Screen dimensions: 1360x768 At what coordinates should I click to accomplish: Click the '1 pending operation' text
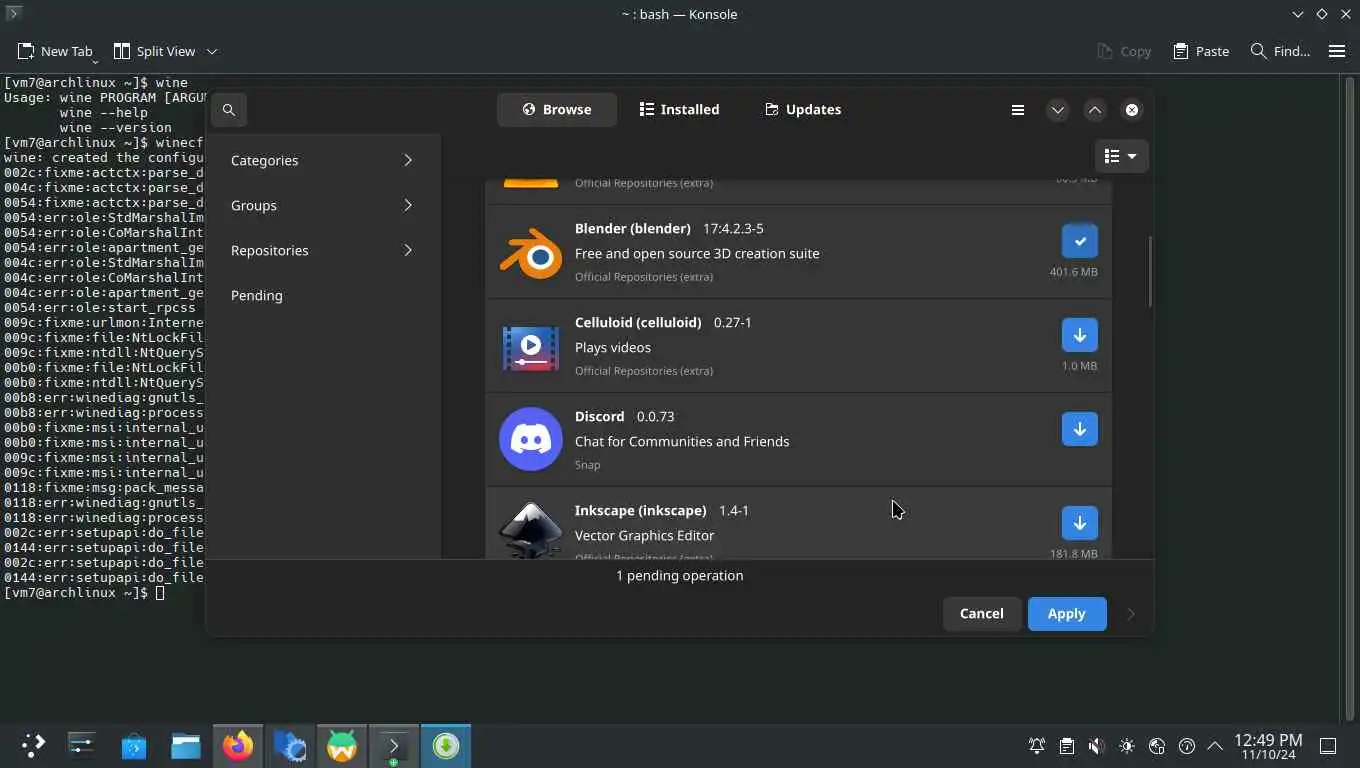[680, 575]
